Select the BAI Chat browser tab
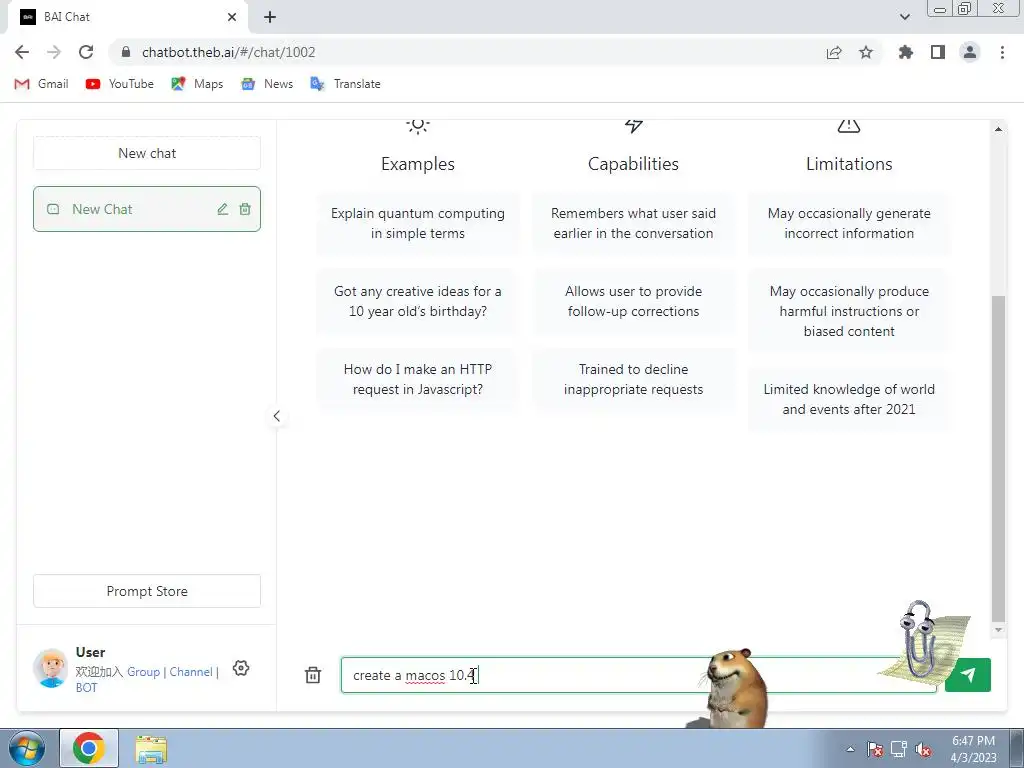 point(127,17)
